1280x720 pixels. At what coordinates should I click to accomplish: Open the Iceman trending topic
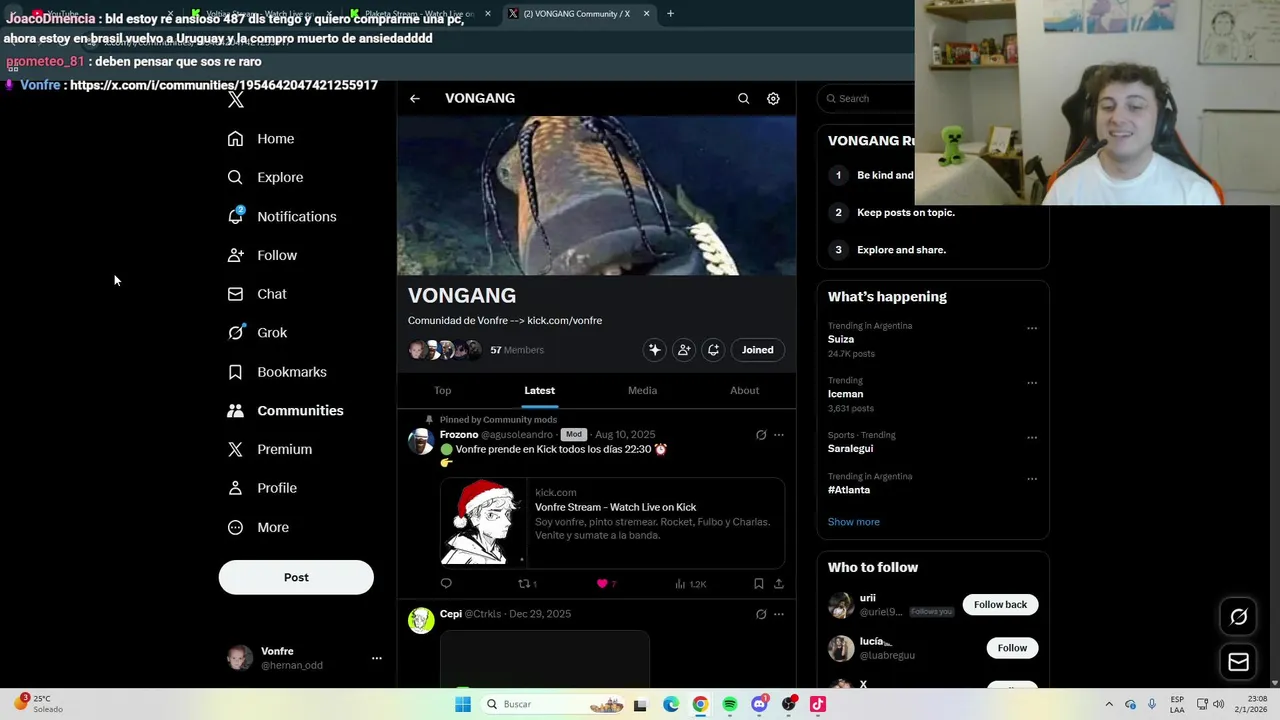point(845,394)
